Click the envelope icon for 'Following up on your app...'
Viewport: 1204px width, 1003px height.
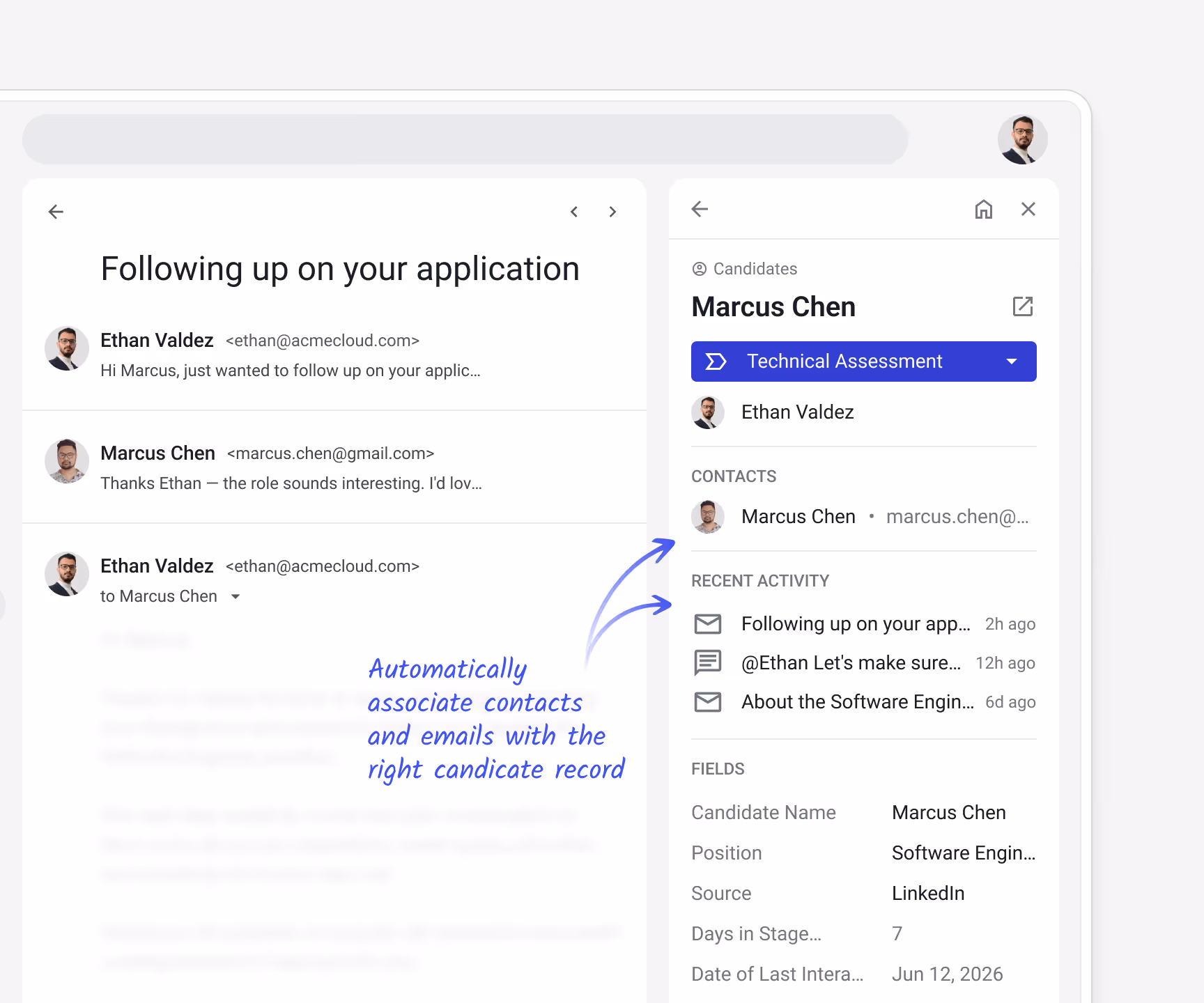click(708, 624)
